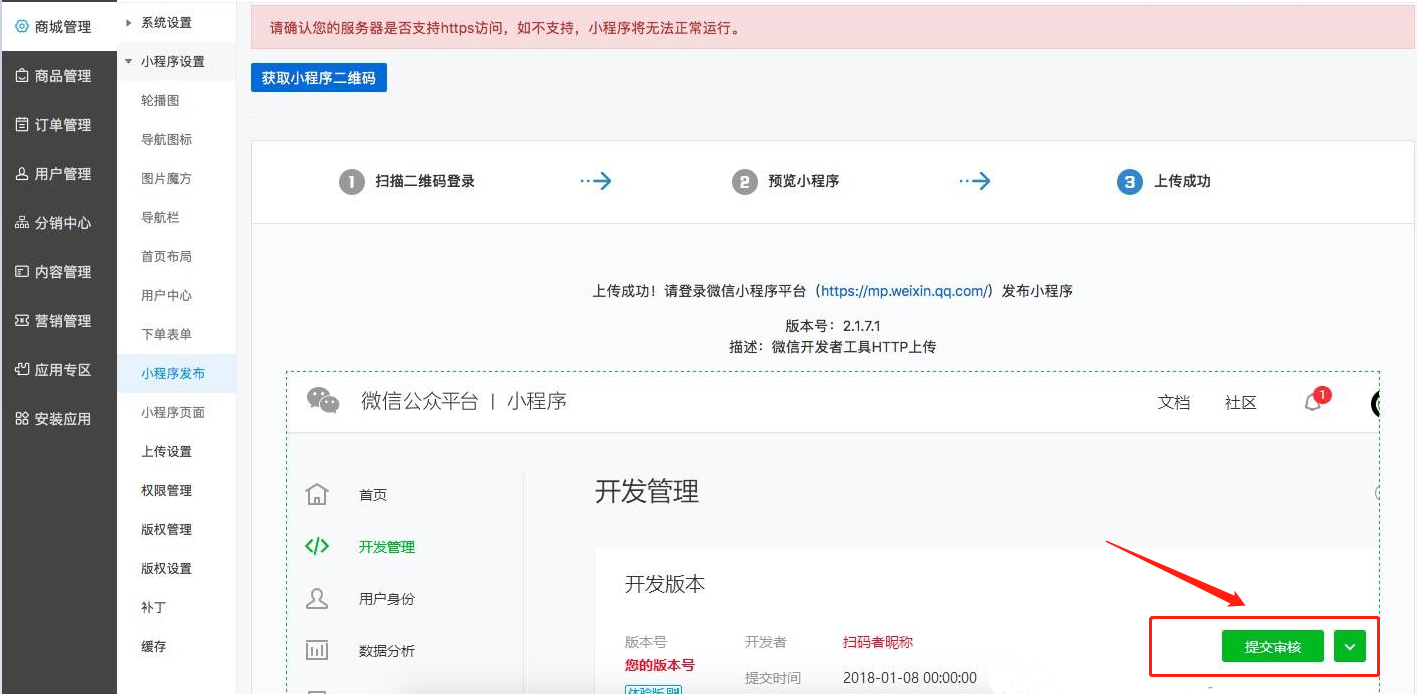Select 轮播图 in the submenu
This screenshot has width=1417, height=694.
coord(160,100)
